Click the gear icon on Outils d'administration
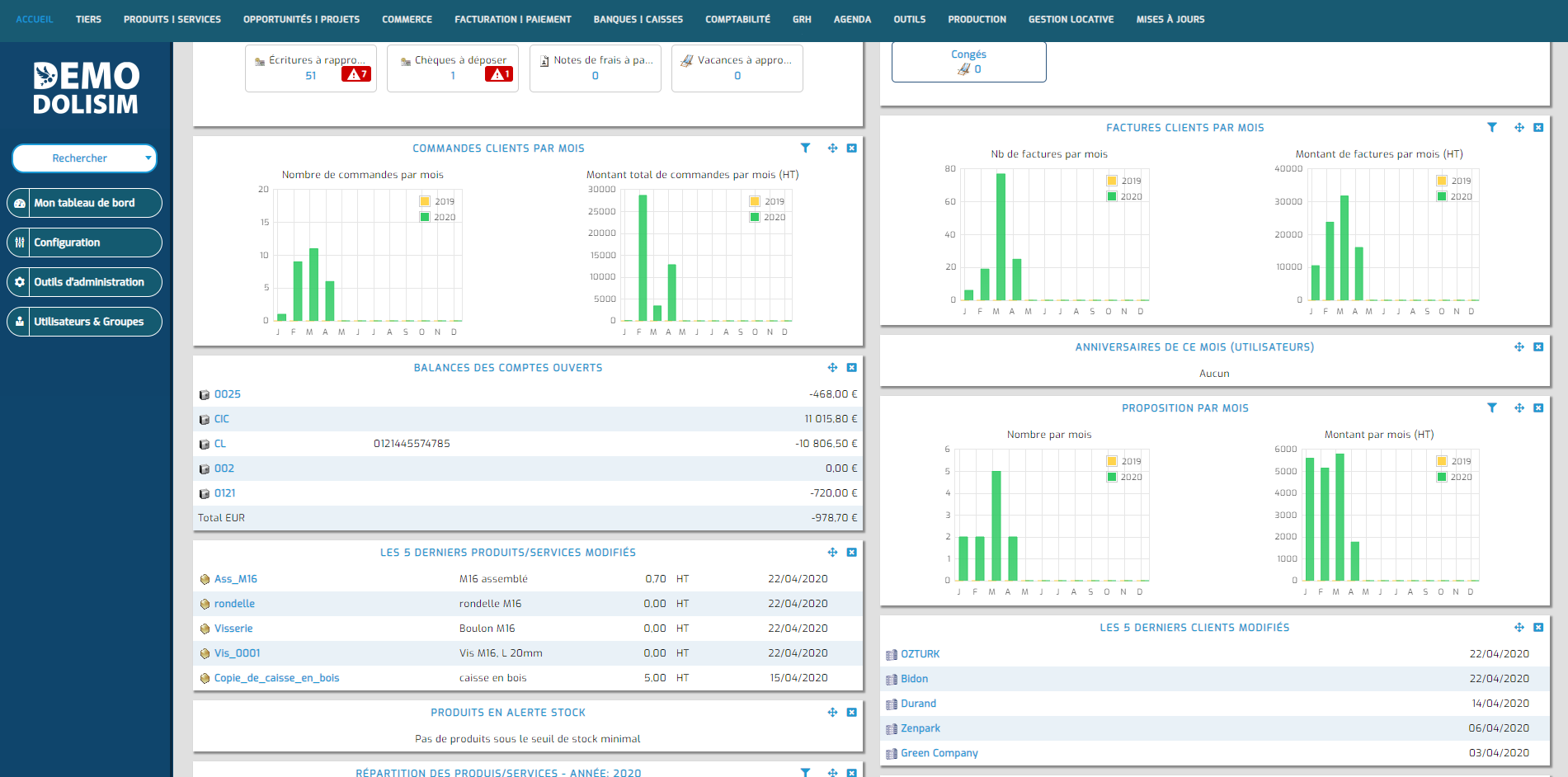The height and width of the screenshot is (777, 1568). coord(20,281)
